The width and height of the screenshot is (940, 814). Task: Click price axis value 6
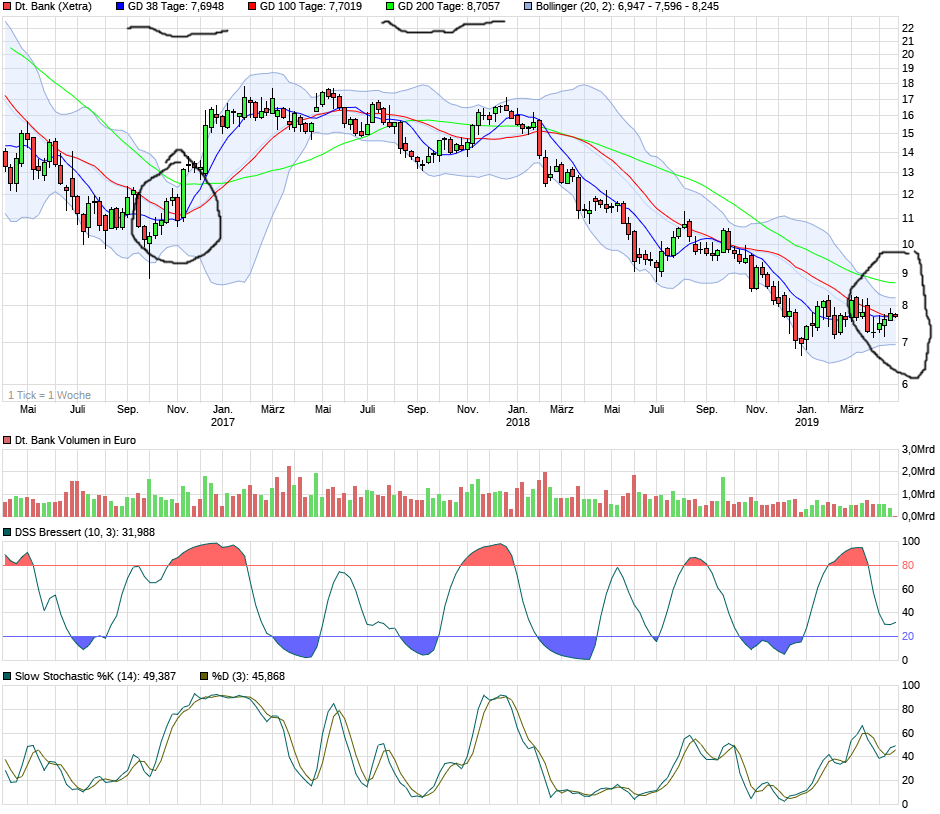tap(905, 384)
